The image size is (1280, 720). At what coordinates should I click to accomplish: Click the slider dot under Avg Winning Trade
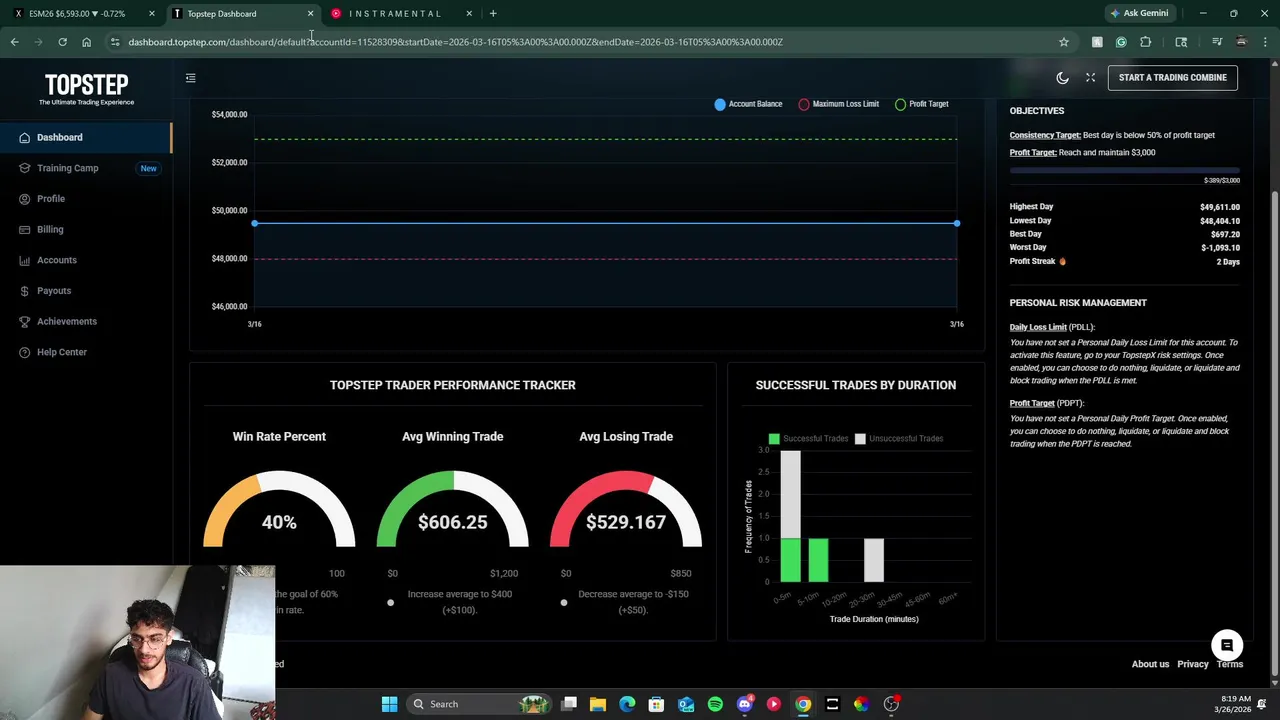[390, 602]
